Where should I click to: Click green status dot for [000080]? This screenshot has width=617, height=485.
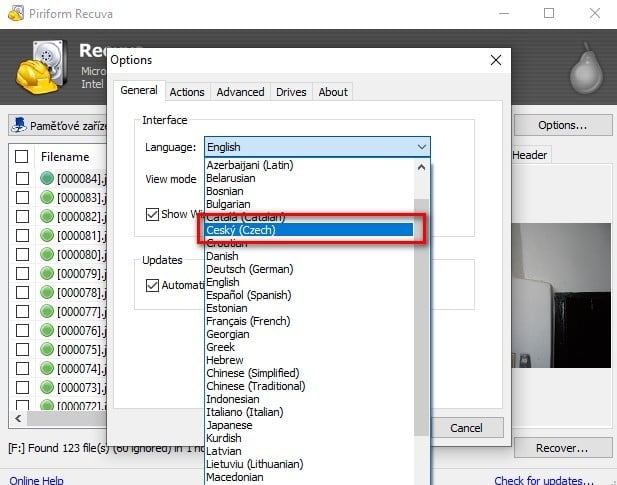[x=47, y=254]
